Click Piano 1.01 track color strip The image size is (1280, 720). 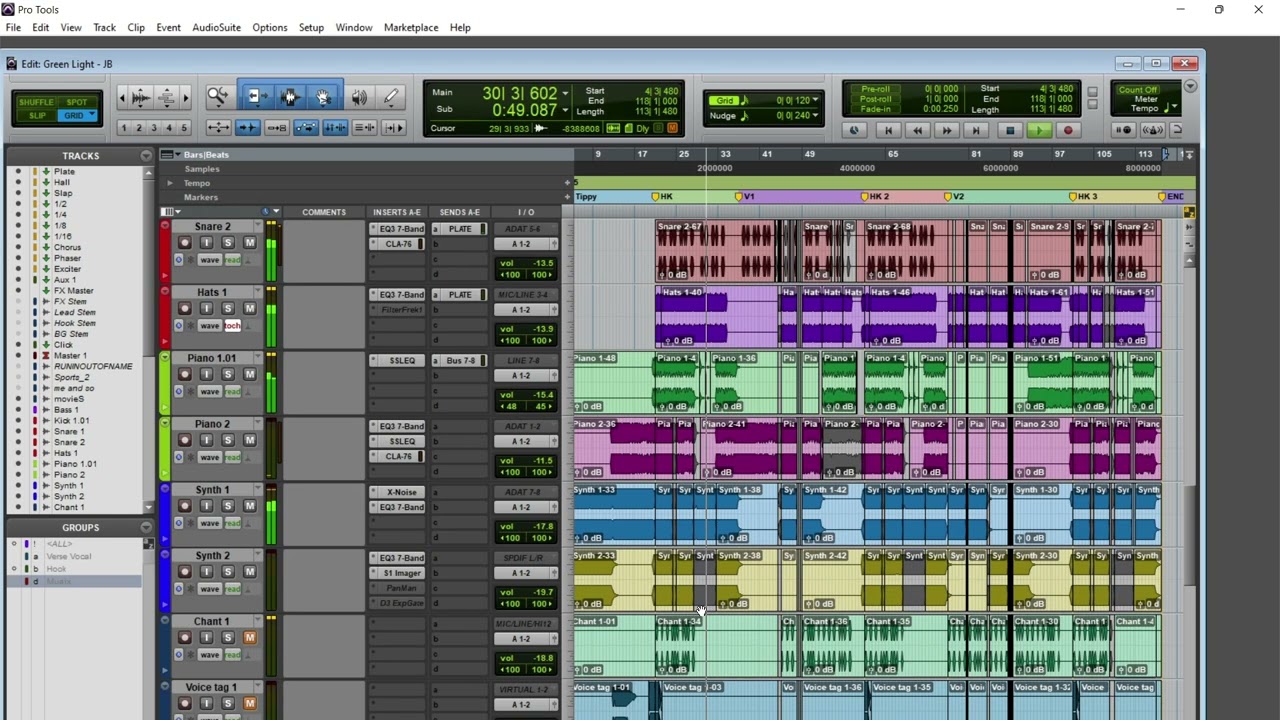click(165, 382)
